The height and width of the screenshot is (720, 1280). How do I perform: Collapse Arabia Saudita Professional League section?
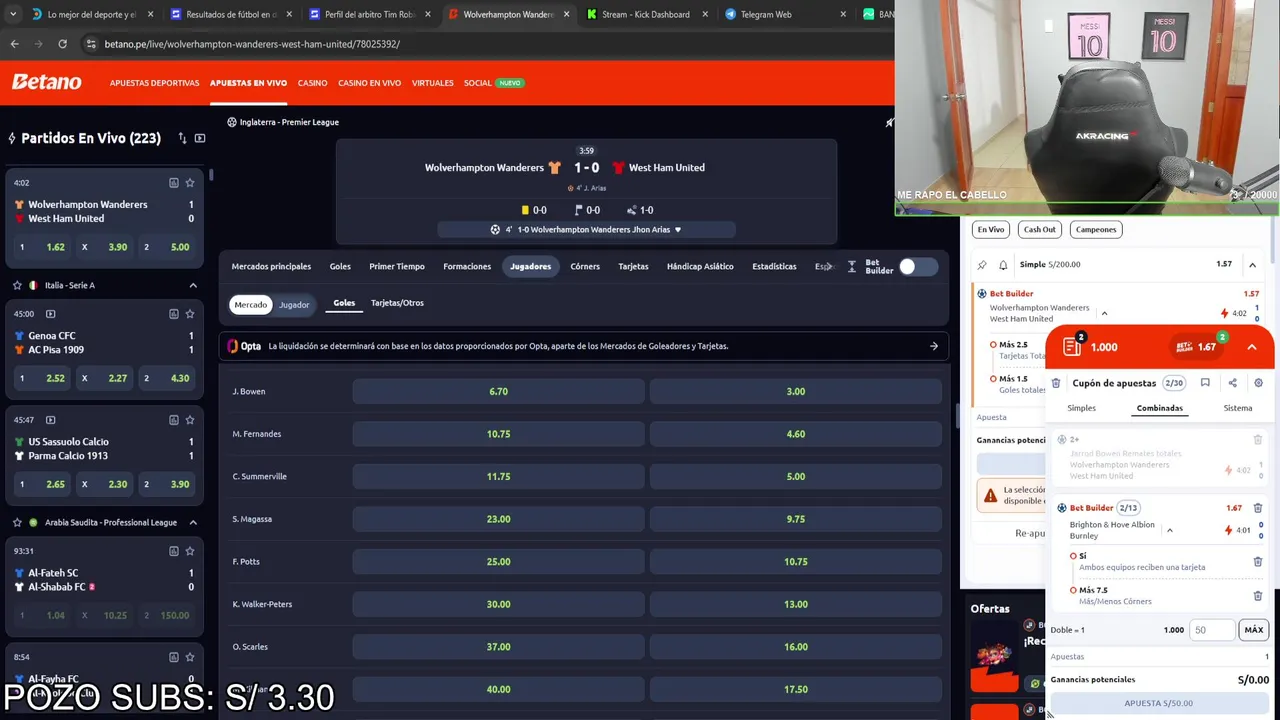(x=193, y=522)
